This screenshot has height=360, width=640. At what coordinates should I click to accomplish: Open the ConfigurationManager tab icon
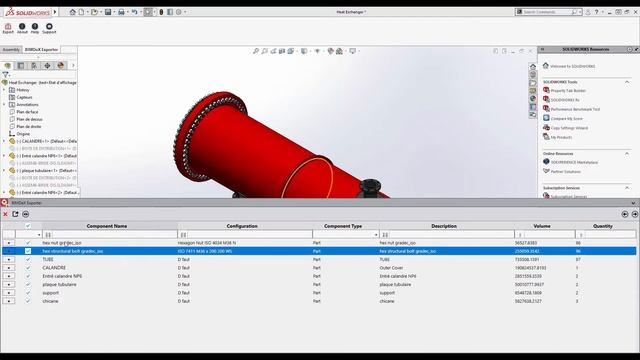pyautogui.click(x=34, y=65)
